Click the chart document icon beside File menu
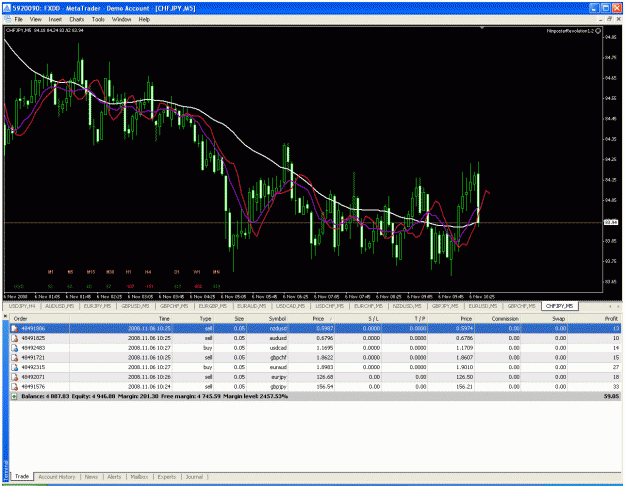 pos(7,19)
